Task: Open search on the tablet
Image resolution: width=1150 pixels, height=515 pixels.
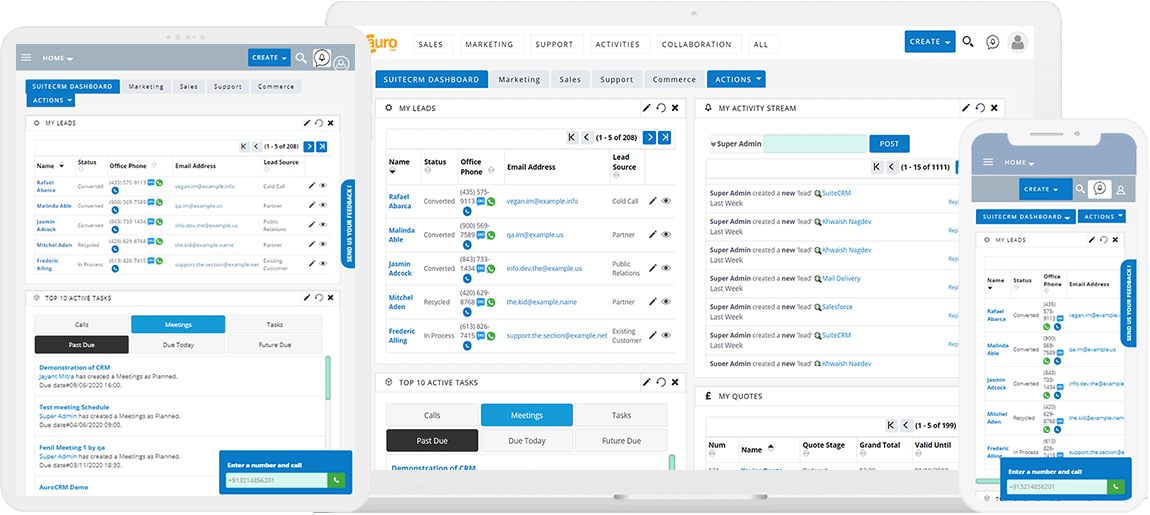Action: tap(301, 57)
